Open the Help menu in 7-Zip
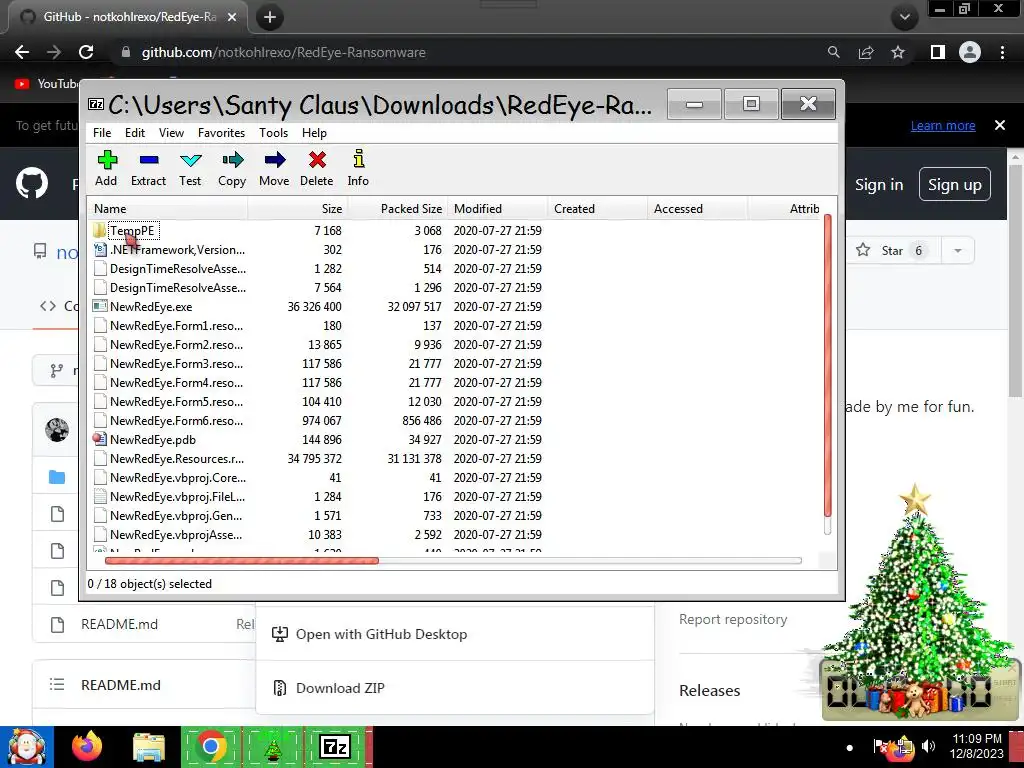1024x768 pixels. [x=314, y=133]
